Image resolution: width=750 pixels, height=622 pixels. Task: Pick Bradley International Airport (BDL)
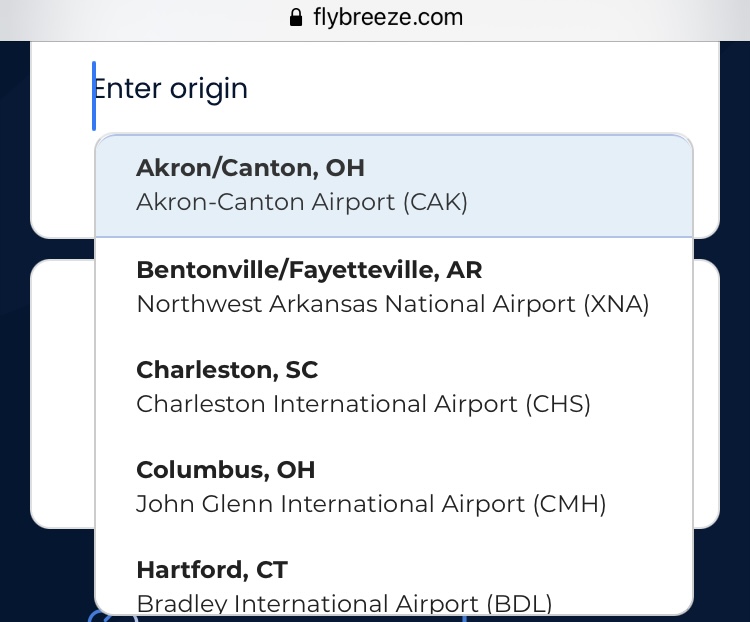344,603
